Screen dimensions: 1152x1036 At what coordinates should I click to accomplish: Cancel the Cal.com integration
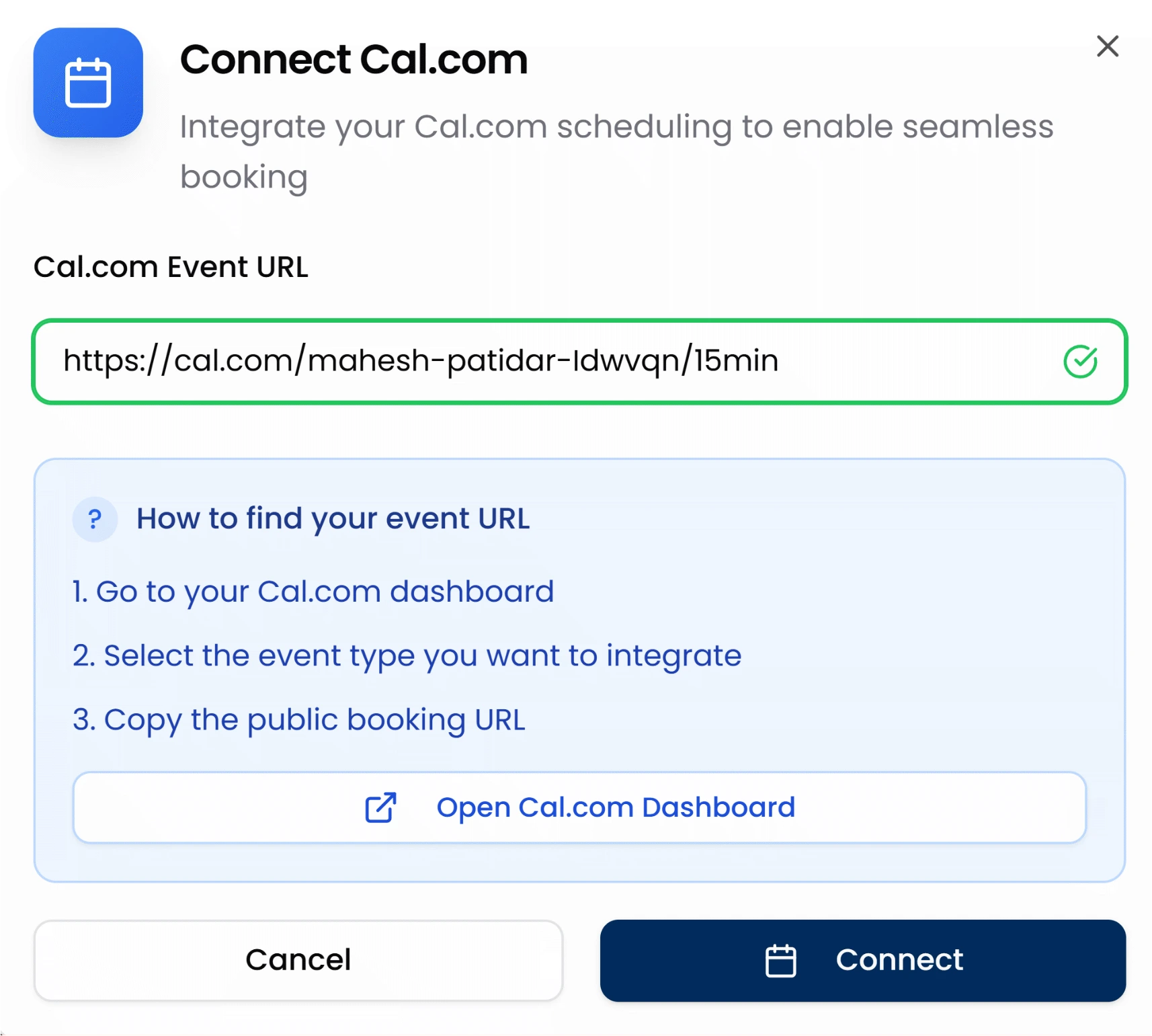298,960
